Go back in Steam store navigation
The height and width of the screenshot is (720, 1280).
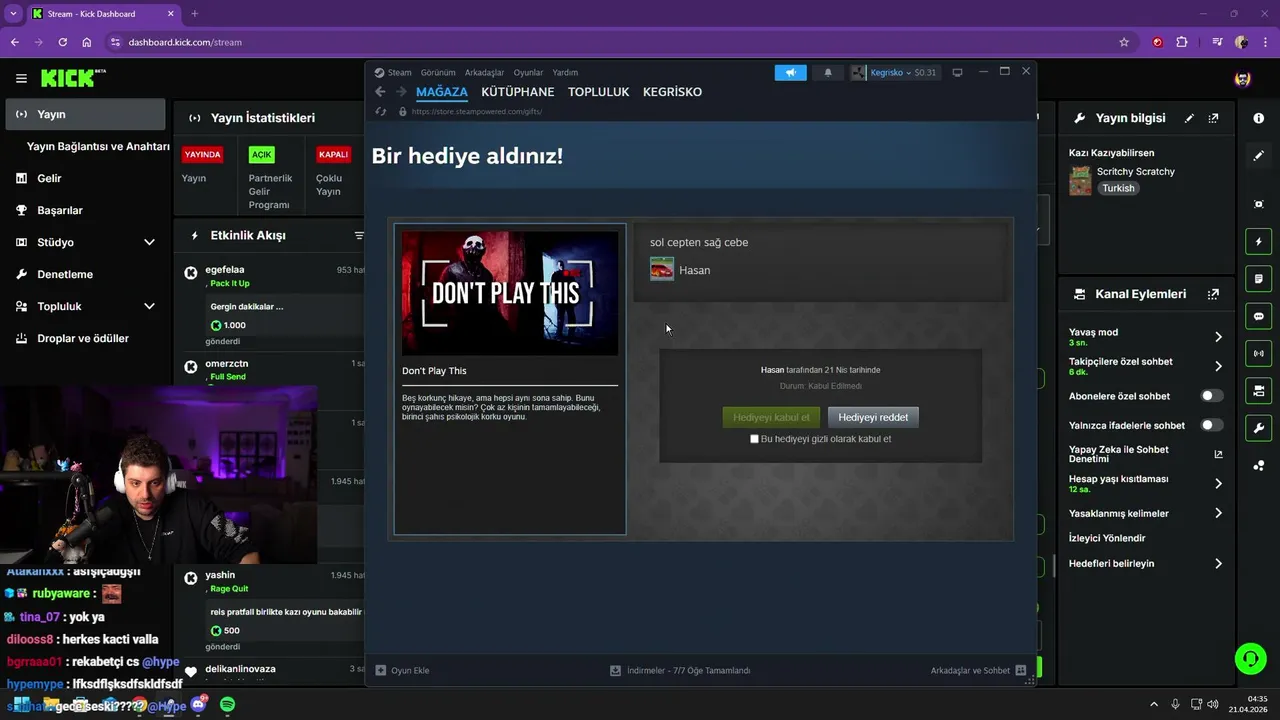click(380, 91)
